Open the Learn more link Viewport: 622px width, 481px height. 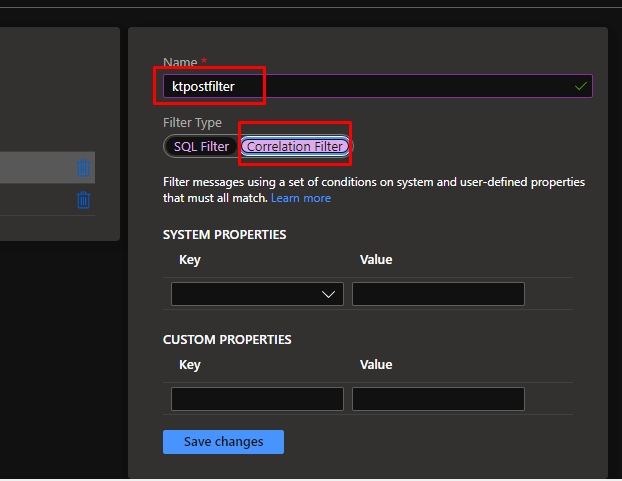point(301,198)
